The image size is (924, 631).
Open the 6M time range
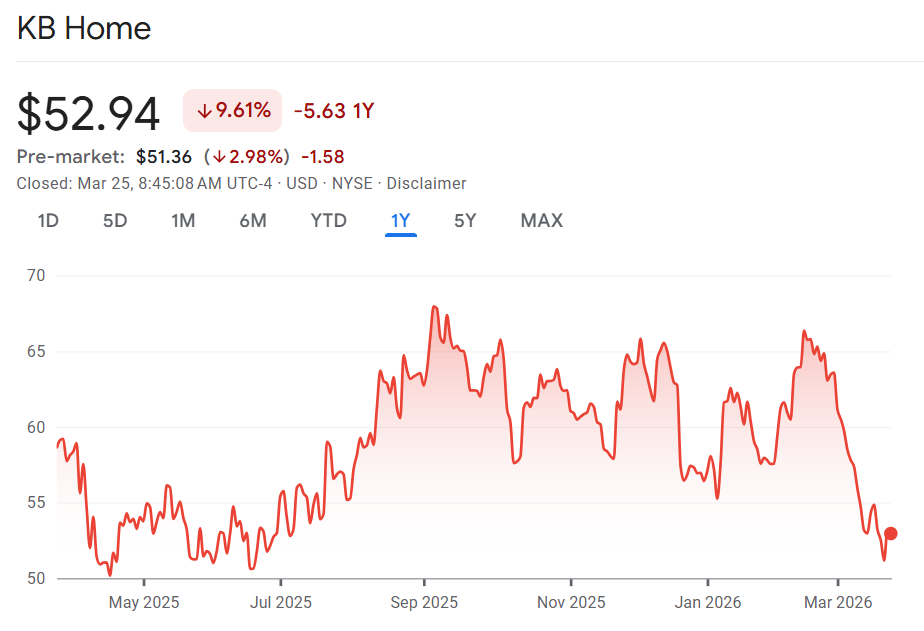(253, 220)
